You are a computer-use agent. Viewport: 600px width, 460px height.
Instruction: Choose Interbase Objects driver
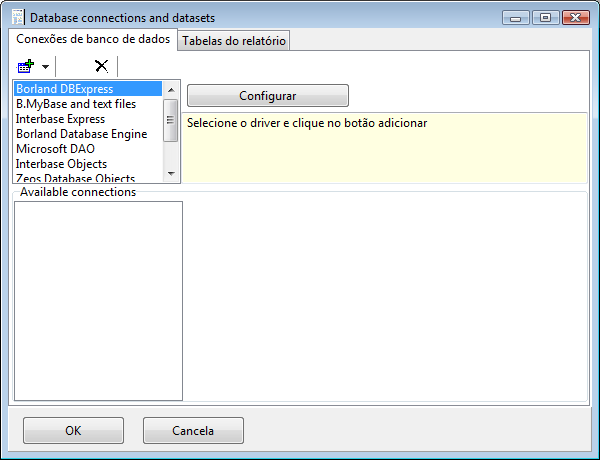click(x=61, y=164)
